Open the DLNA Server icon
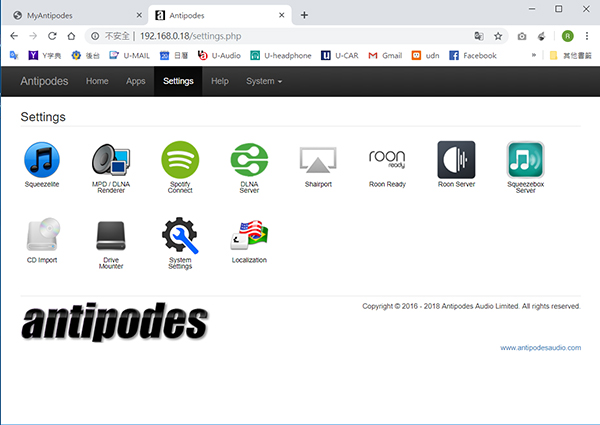This screenshot has width=600, height=425. coord(249,160)
